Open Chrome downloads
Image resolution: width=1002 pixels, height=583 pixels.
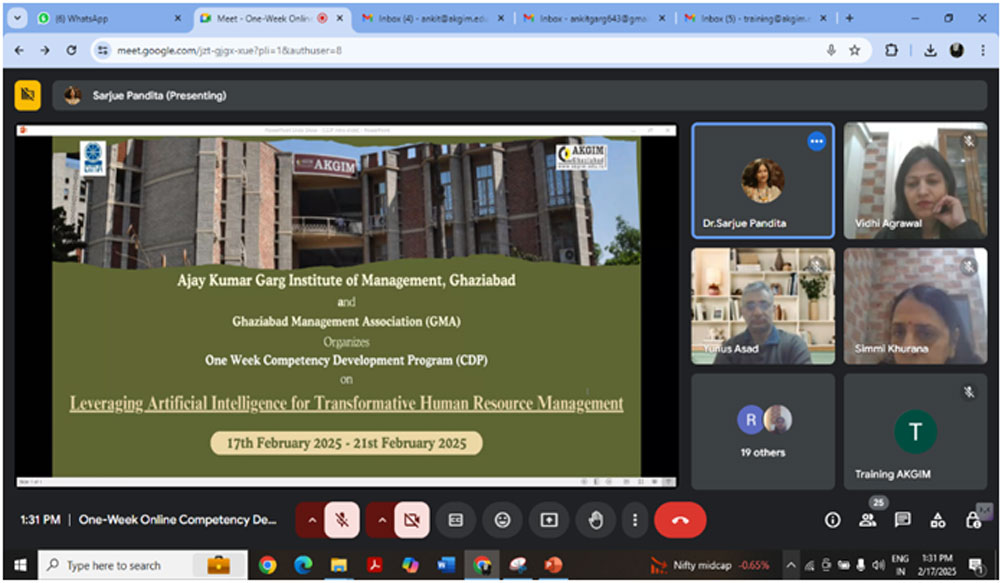pyautogui.click(x=930, y=51)
